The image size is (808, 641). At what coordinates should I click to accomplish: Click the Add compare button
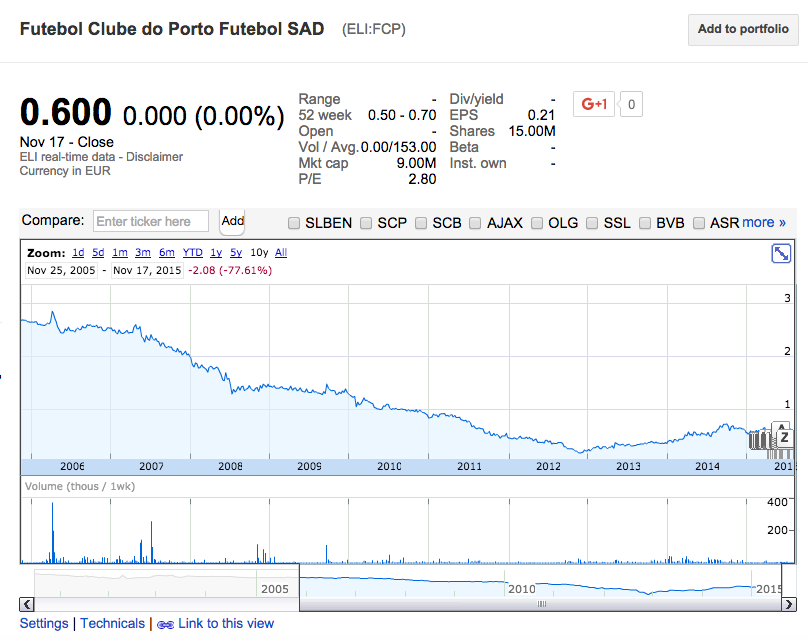[232, 221]
